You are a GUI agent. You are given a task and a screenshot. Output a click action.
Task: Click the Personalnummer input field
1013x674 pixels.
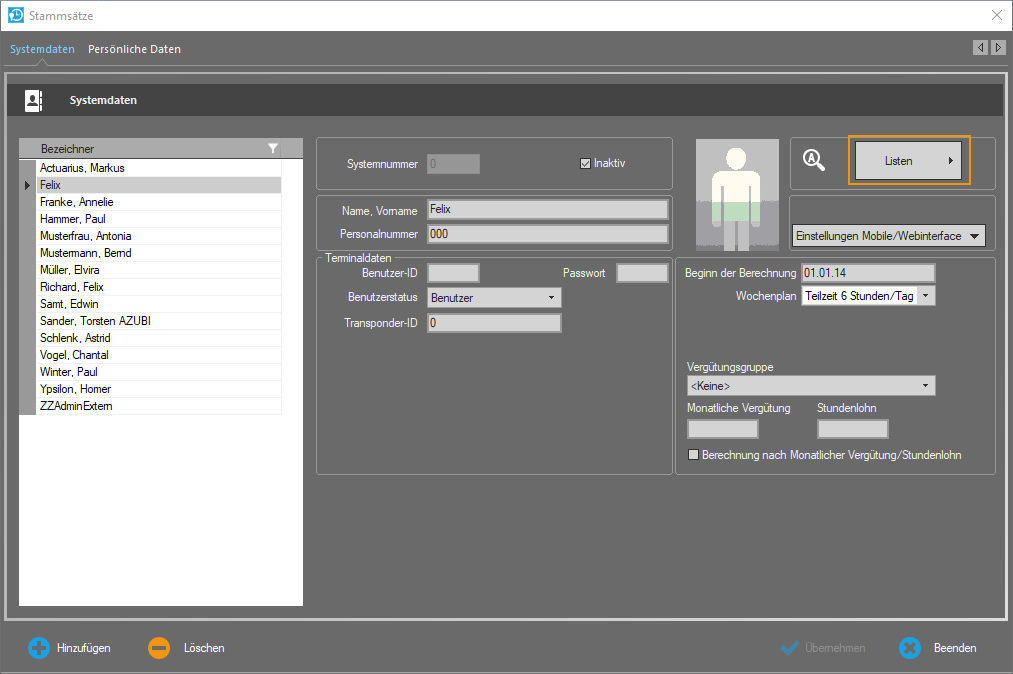pyautogui.click(x=546, y=234)
